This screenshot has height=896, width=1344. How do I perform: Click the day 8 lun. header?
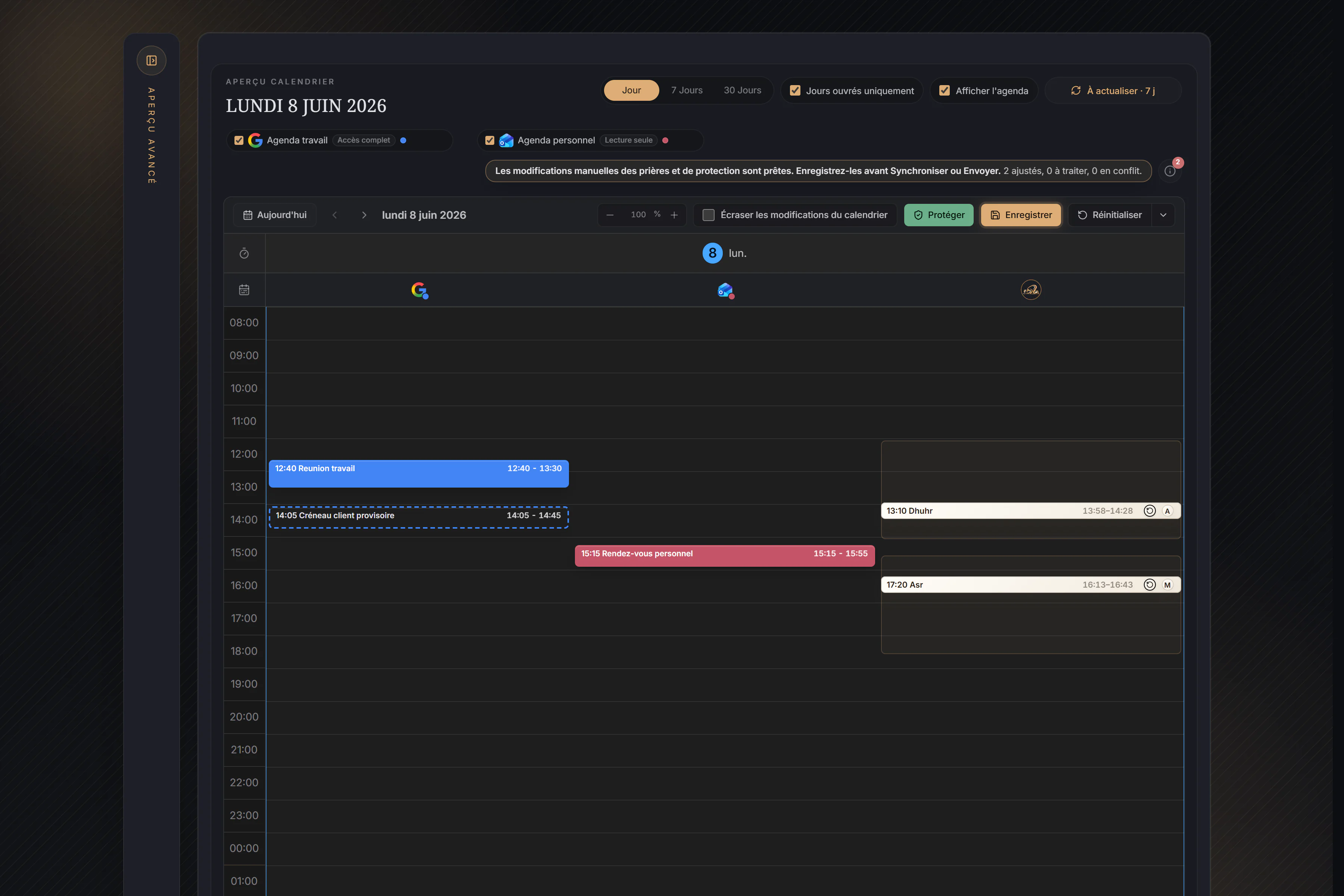tap(725, 253)
